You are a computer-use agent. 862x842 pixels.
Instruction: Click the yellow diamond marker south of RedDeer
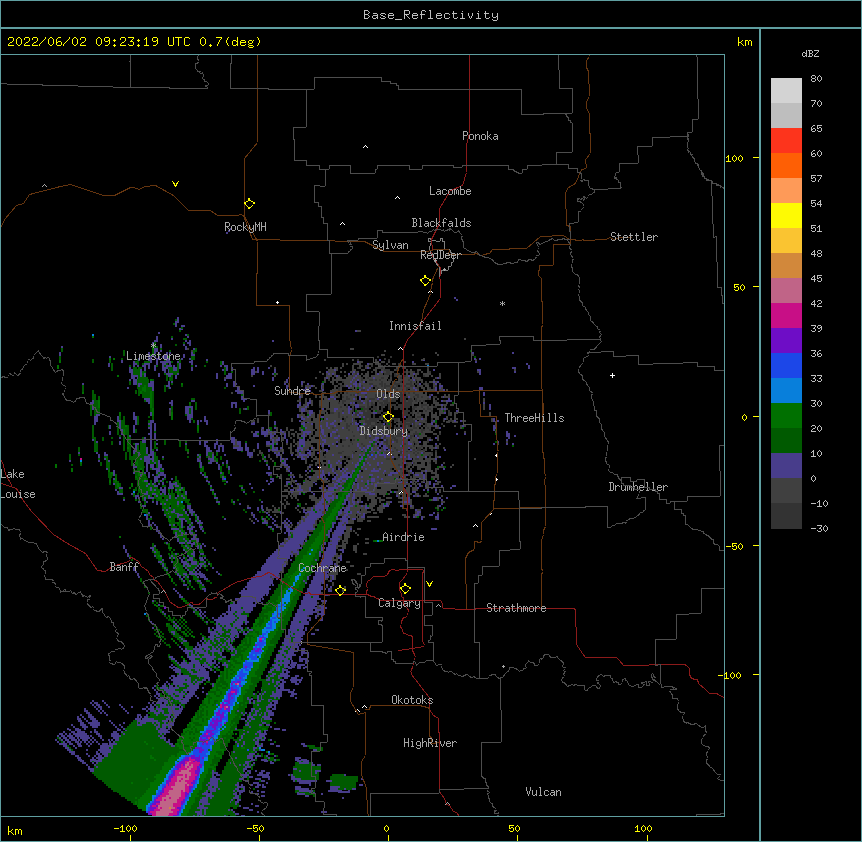click(426, 281)
